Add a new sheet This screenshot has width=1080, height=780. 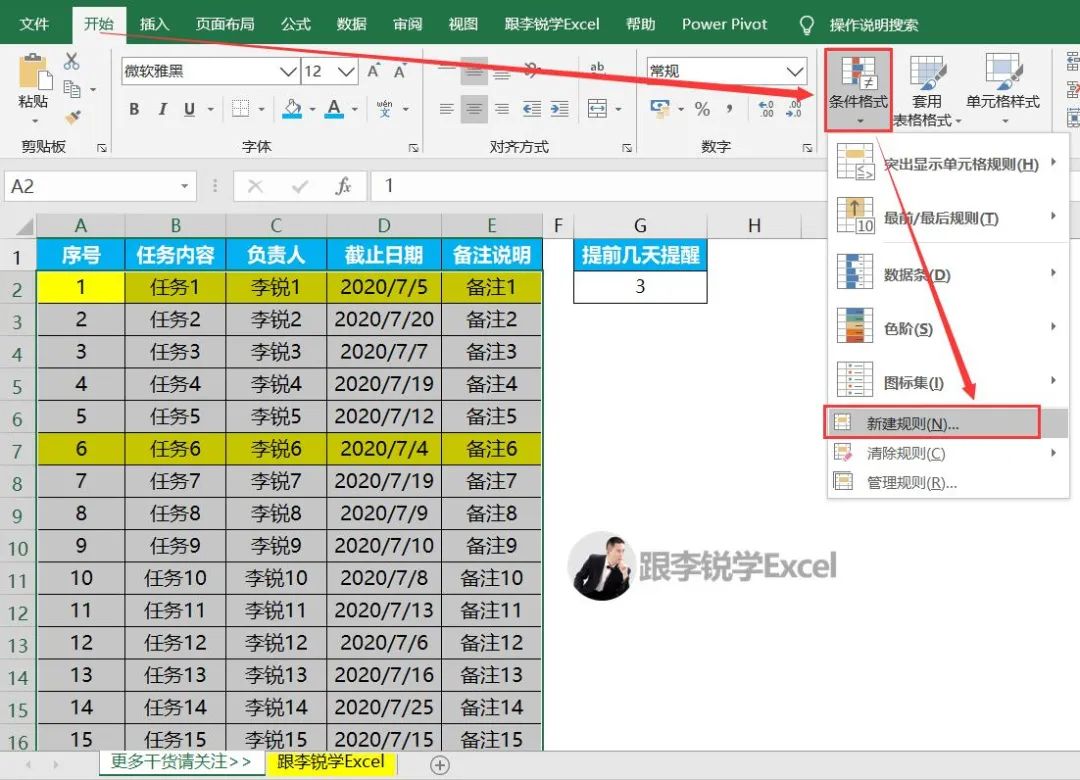pos(439,765)
